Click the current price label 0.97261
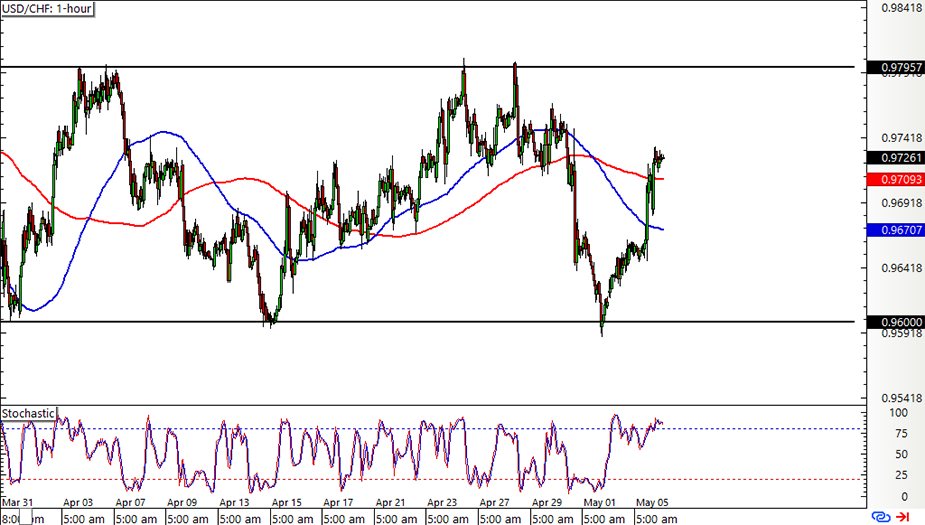 (x=896, y=158)
